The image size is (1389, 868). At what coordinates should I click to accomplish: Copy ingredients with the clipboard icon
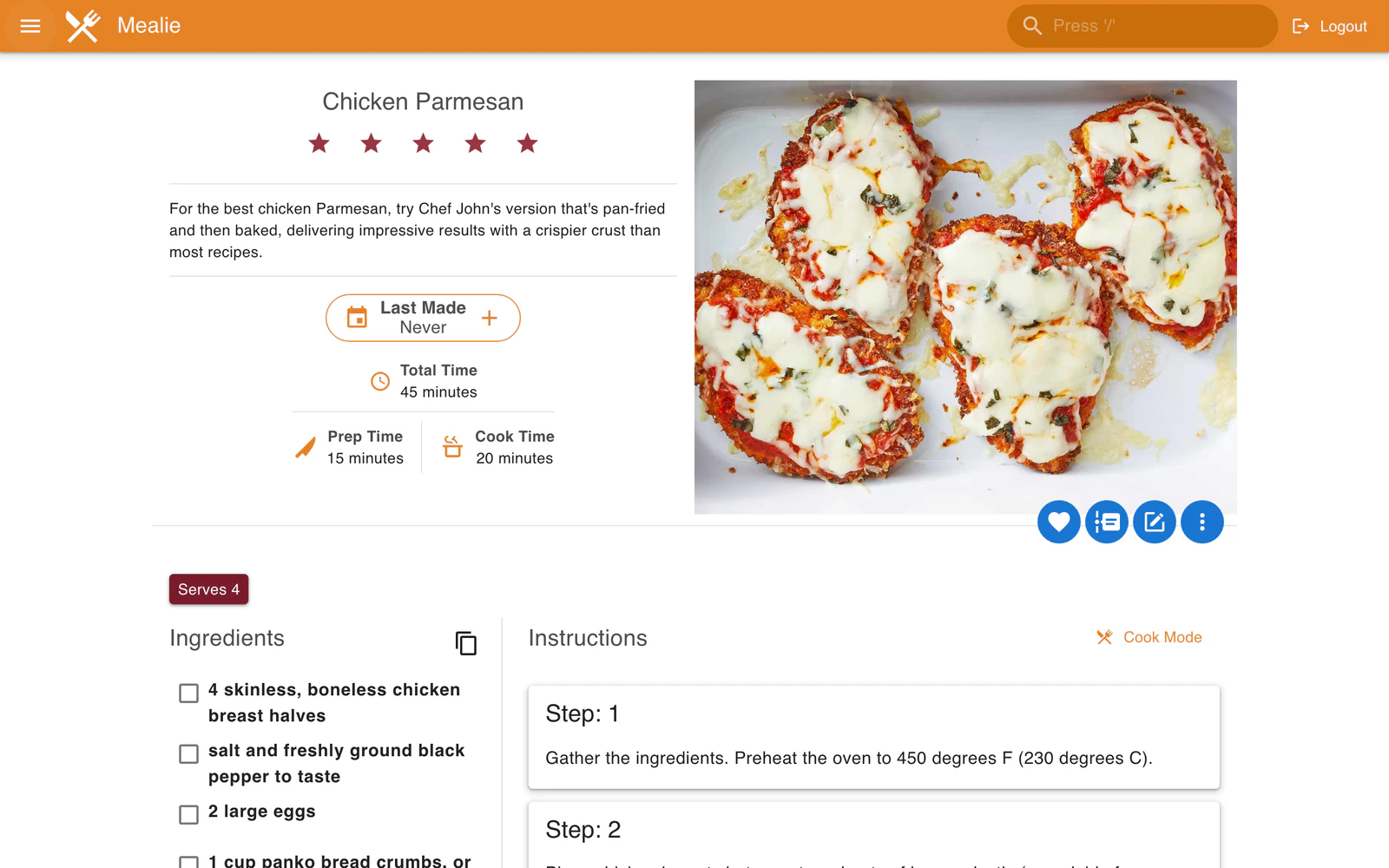[466, 643]
